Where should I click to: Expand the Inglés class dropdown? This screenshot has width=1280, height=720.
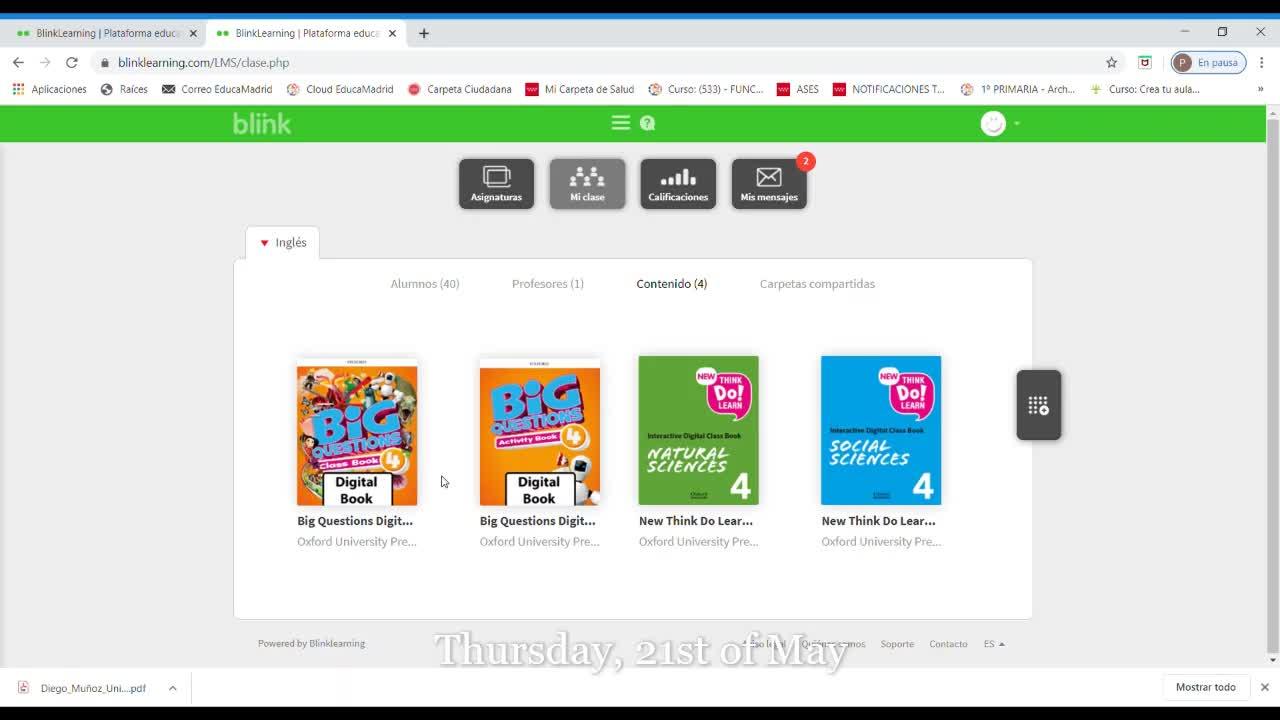pyautogui.click(x=283, y=242)
